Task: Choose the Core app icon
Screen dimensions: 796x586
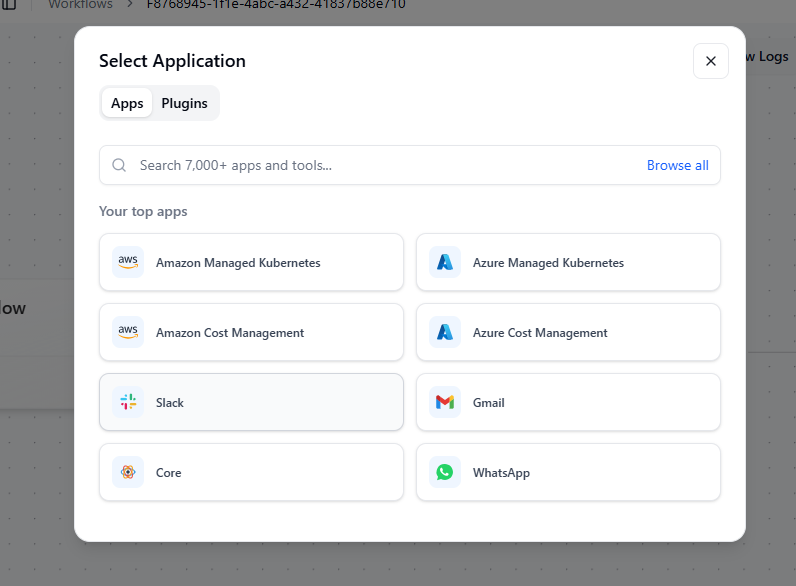Action: click(128, 472)
